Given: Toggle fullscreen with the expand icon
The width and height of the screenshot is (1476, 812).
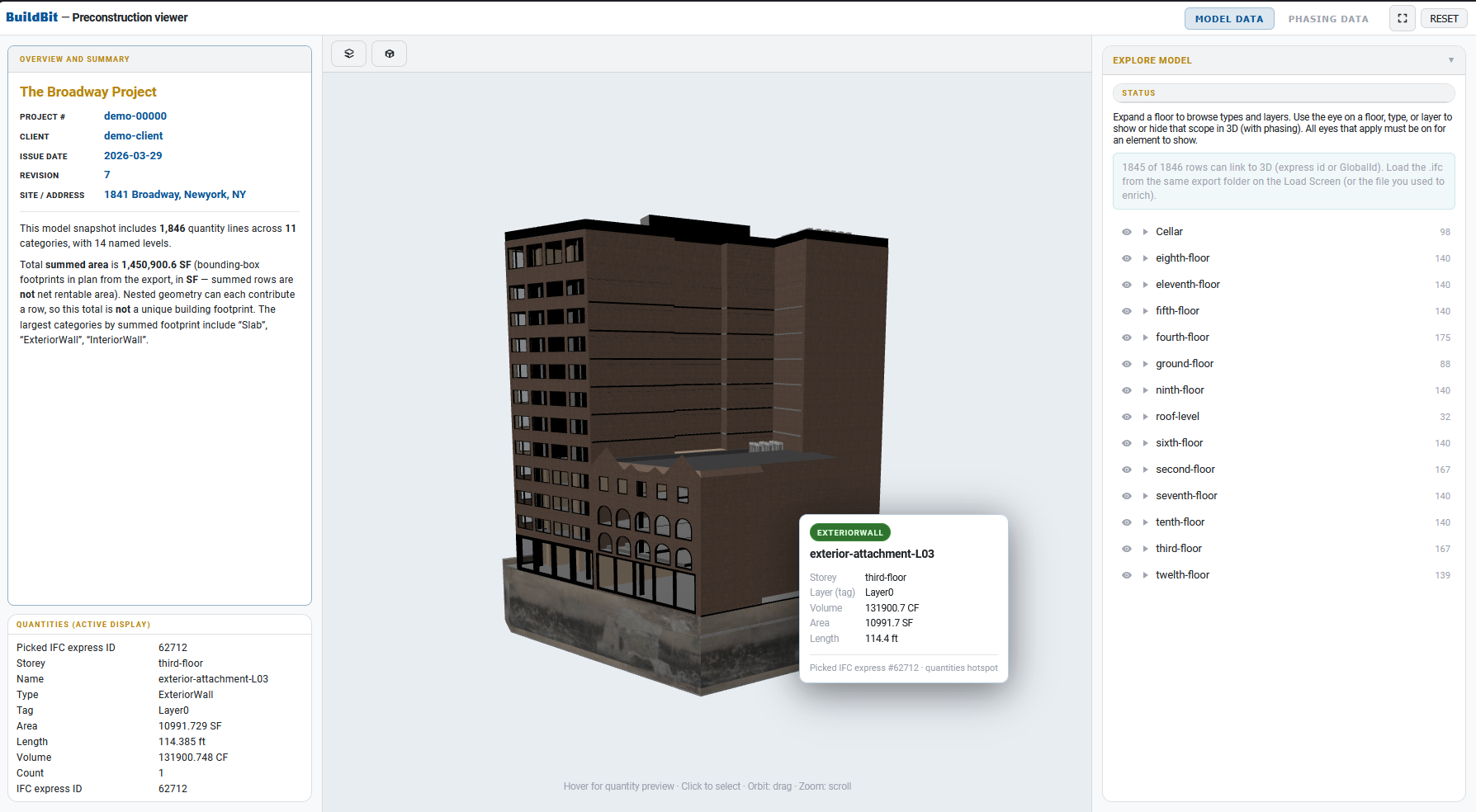Looking at the screenshot, I should coord(1403,18).
